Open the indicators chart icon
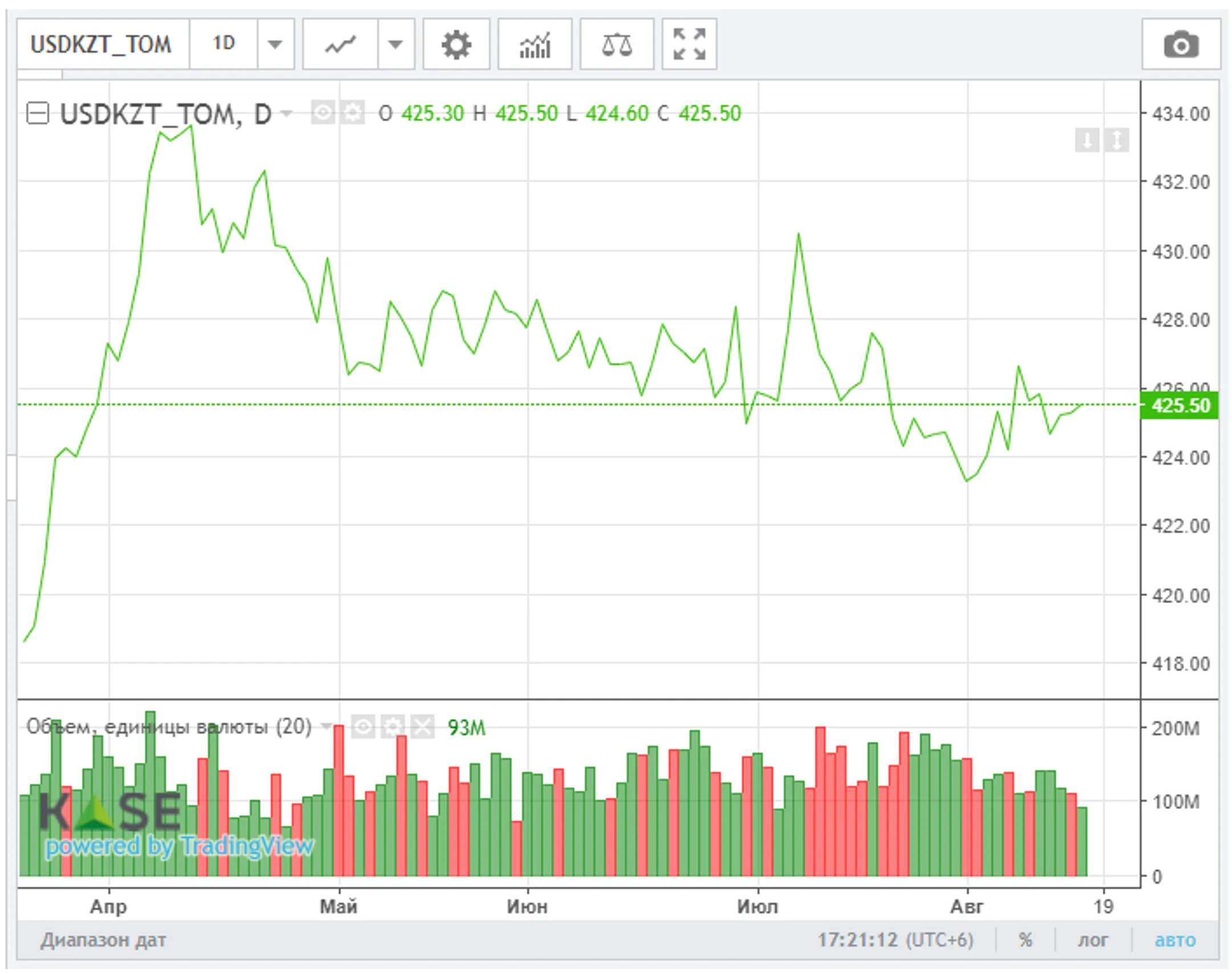Image resolution: width=1232 pixels, height=974 pixels. point(534,45)
